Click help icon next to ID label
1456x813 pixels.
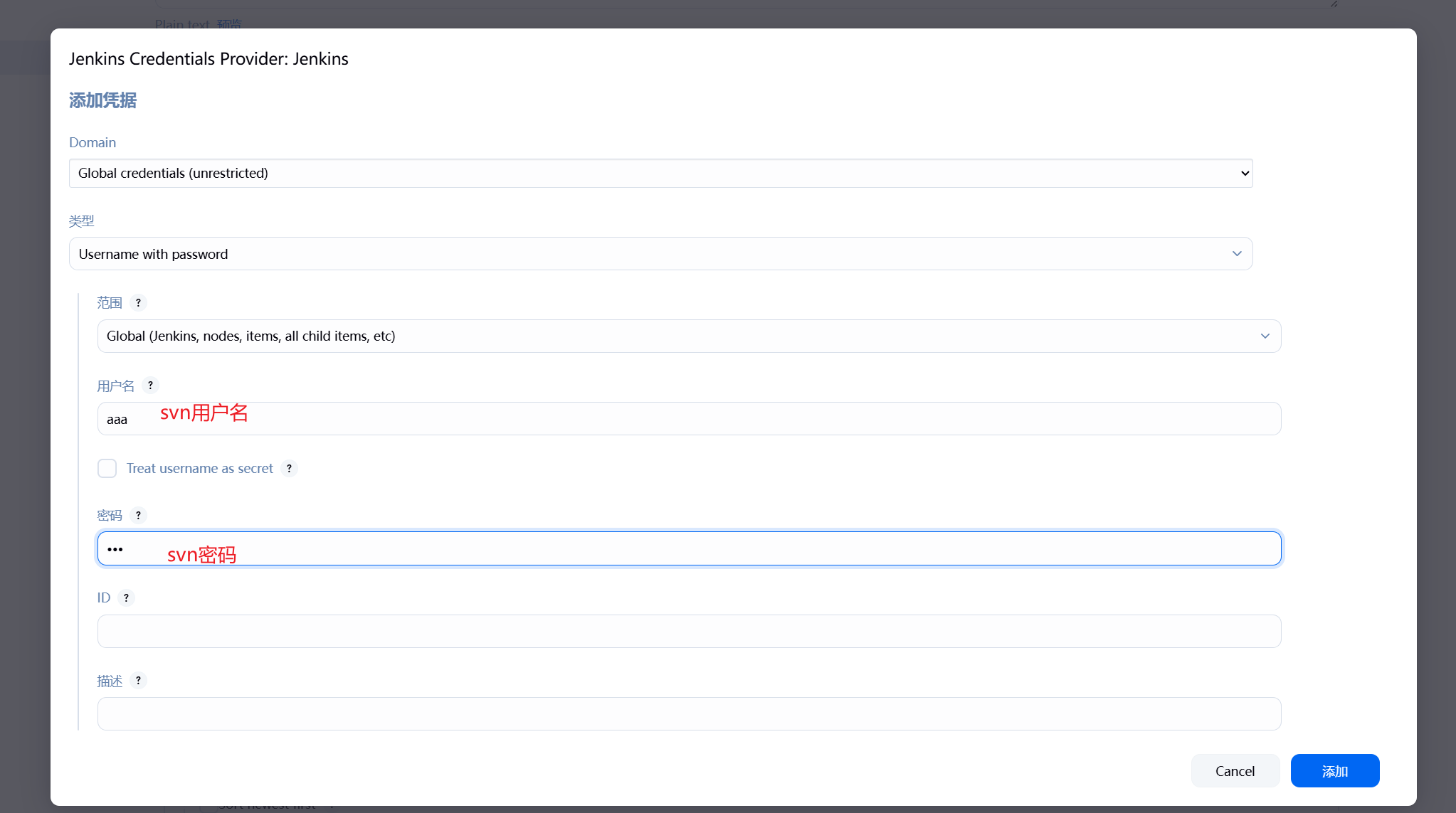click(126, 597)
